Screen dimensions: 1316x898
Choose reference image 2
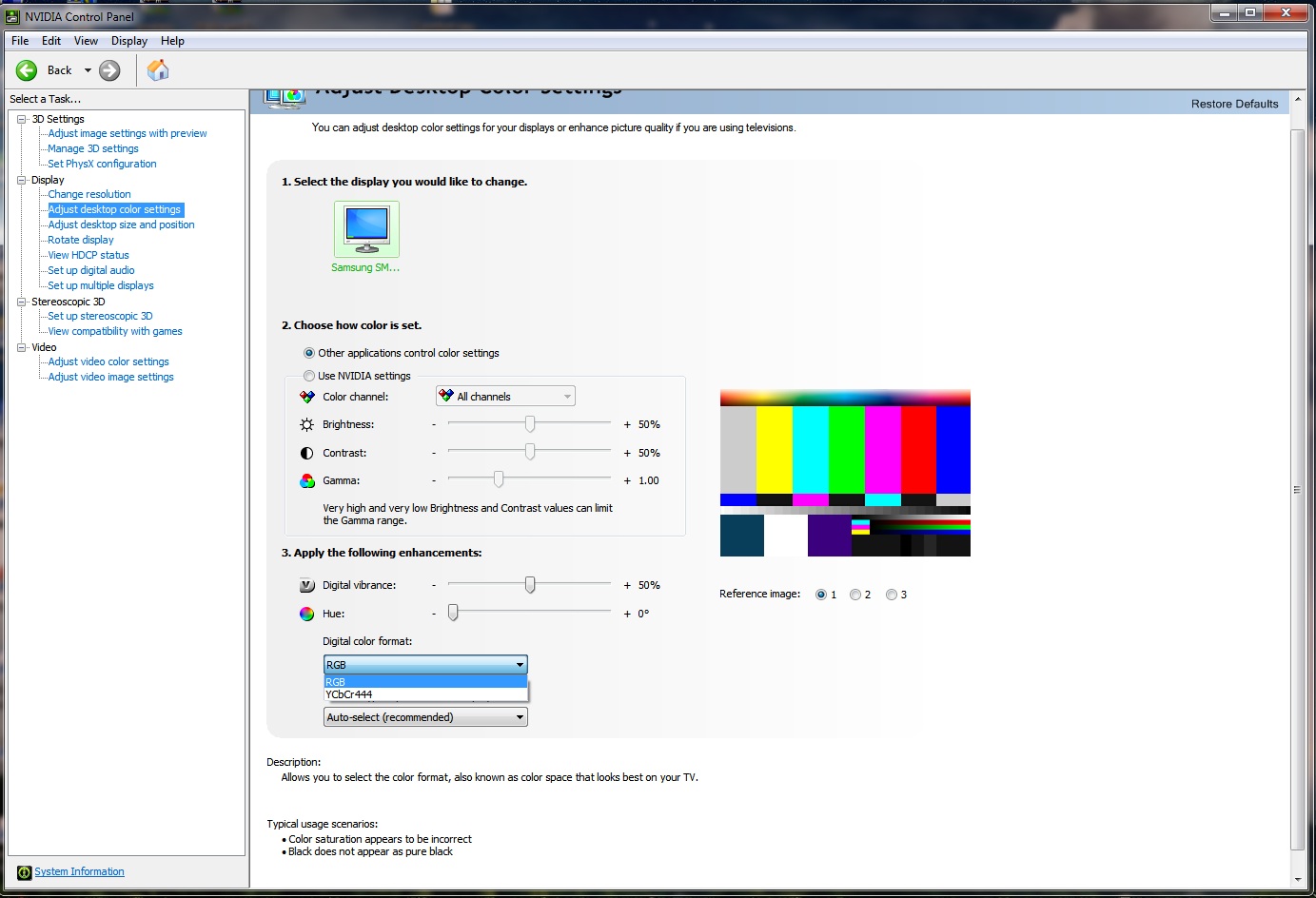[855, 595]
